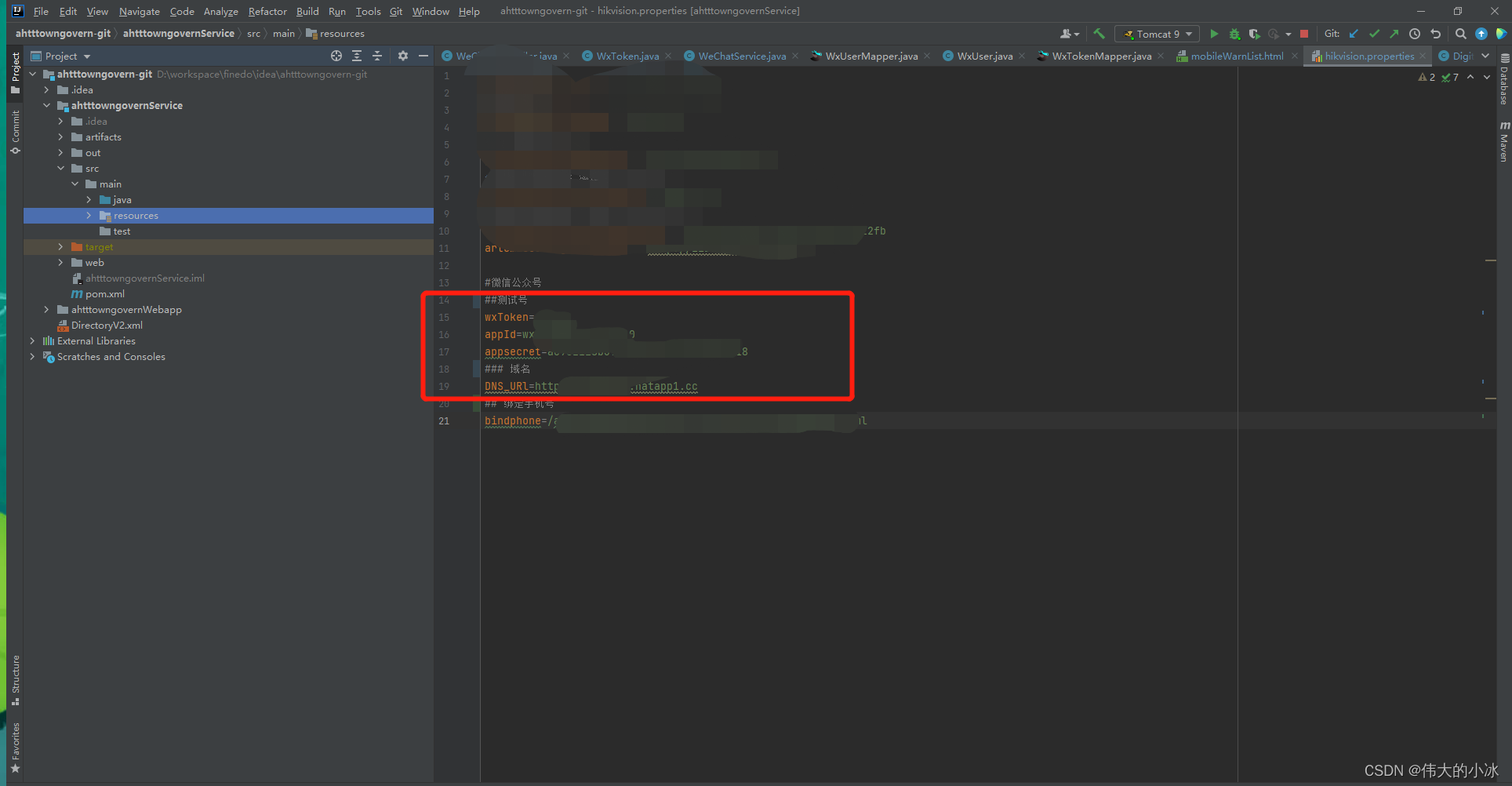Image resolution: width=1512 pixels, height=786 pixels.
Task: Open run with profiler dropdown arrow
Action: 1288,34
